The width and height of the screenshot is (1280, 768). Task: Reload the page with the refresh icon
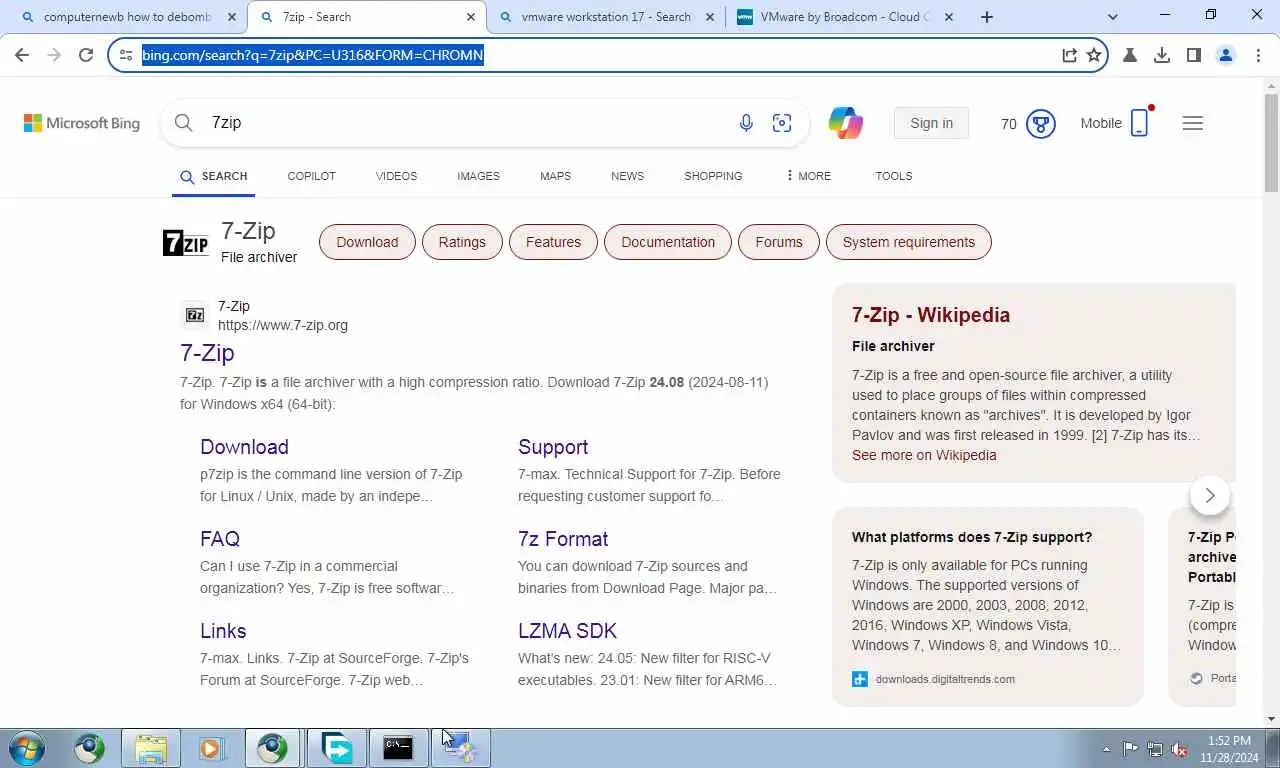(86, 55)
